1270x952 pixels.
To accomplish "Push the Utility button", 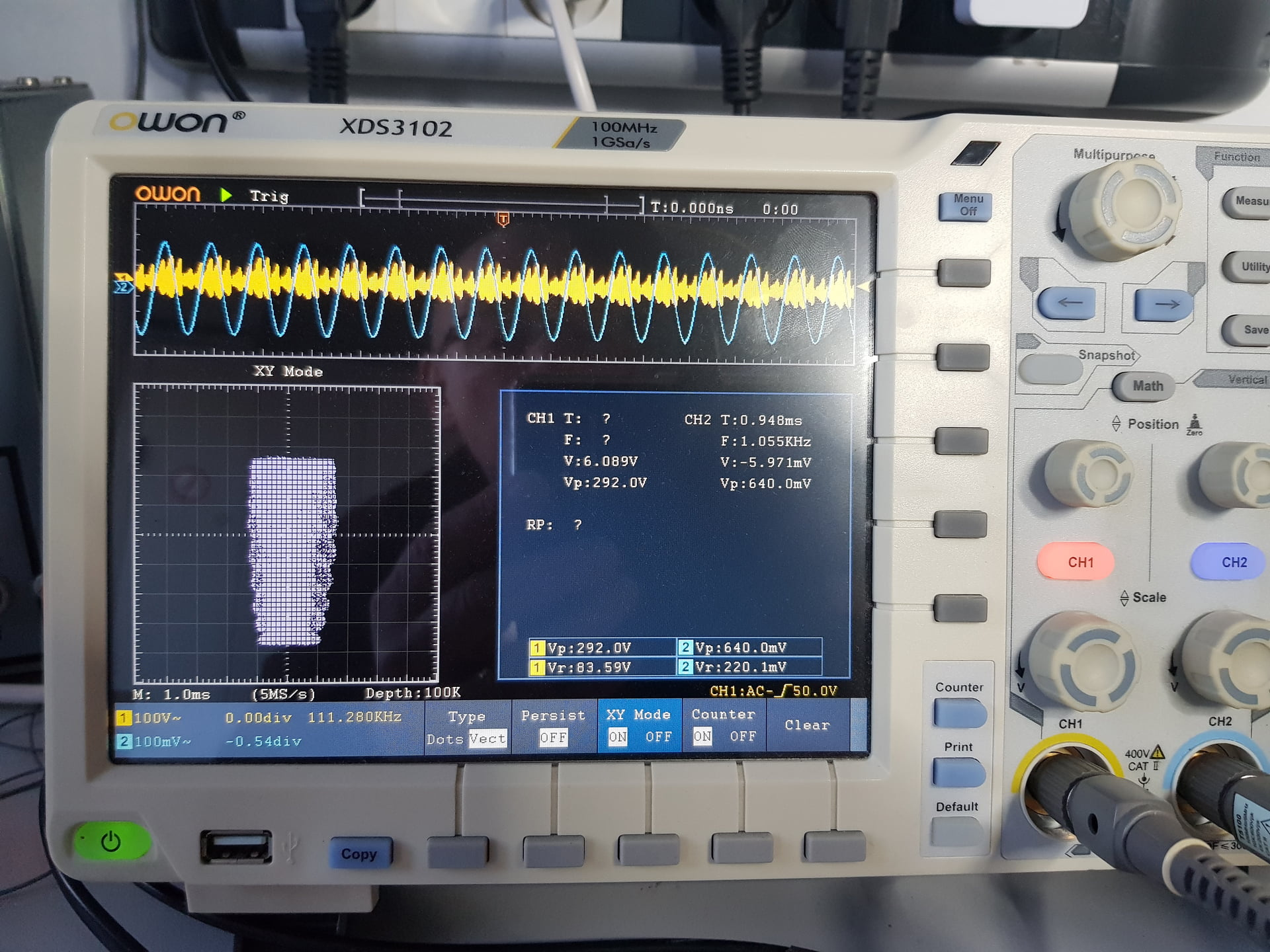I will [1246, 266].
